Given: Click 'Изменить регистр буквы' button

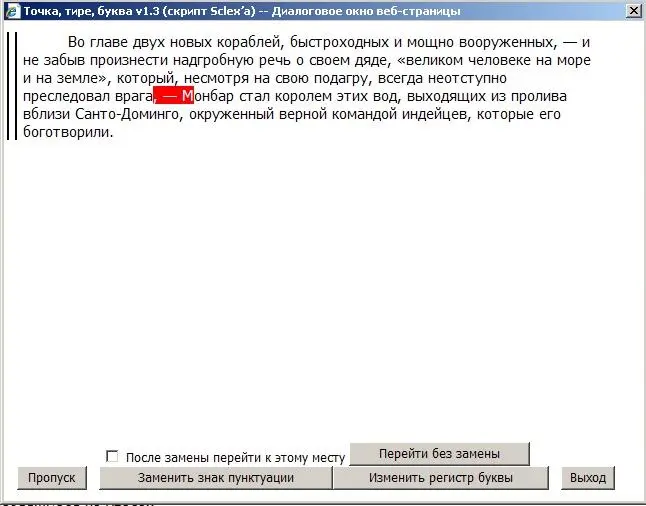Looking at the screenshot, I should click(440, 478).
